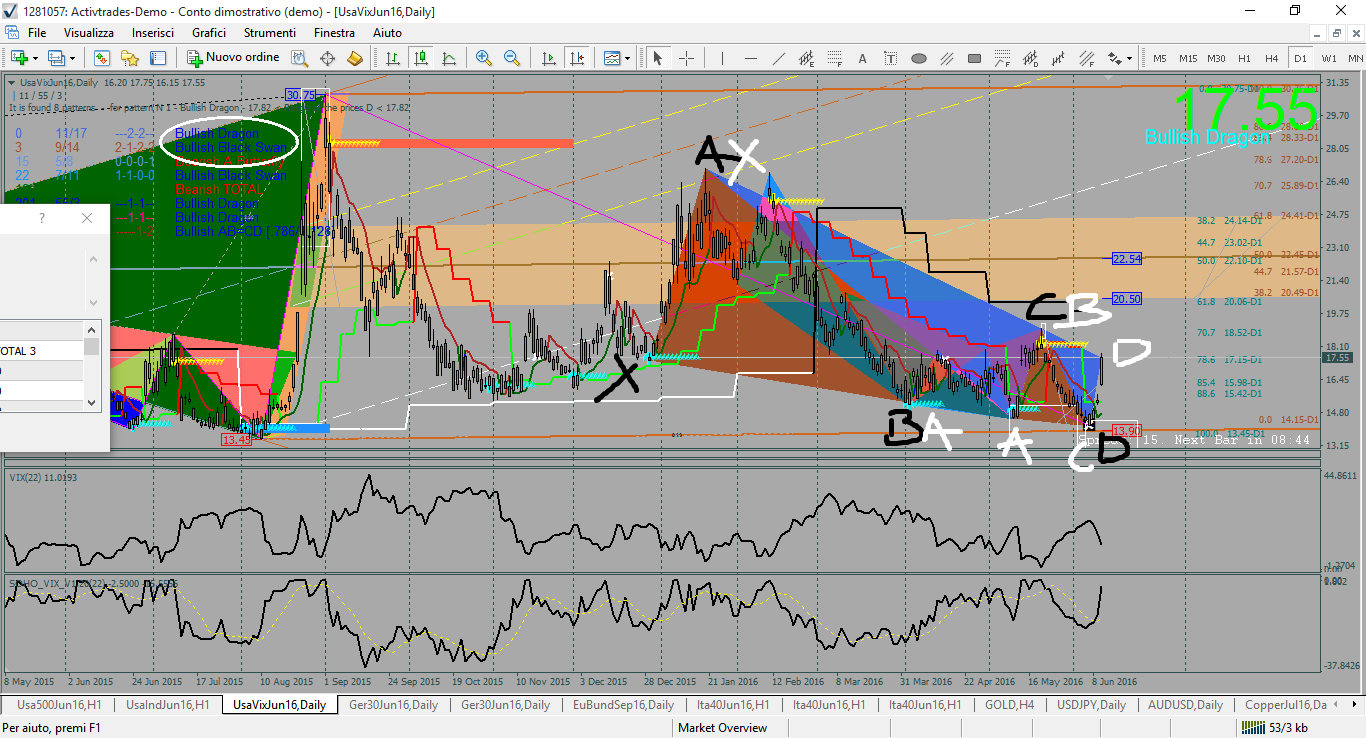Switch to the H1 timeframe
This screenshot has width=1366, height=738.
pyautogui.click(x=1244, y=58)
